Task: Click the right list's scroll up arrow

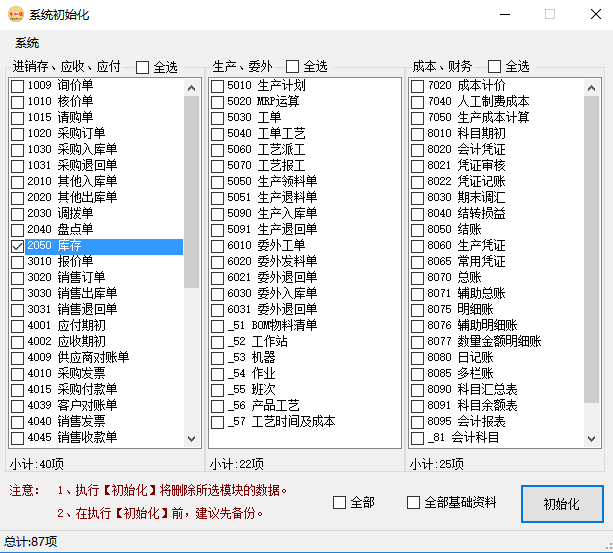Action: tap(591, 88)
